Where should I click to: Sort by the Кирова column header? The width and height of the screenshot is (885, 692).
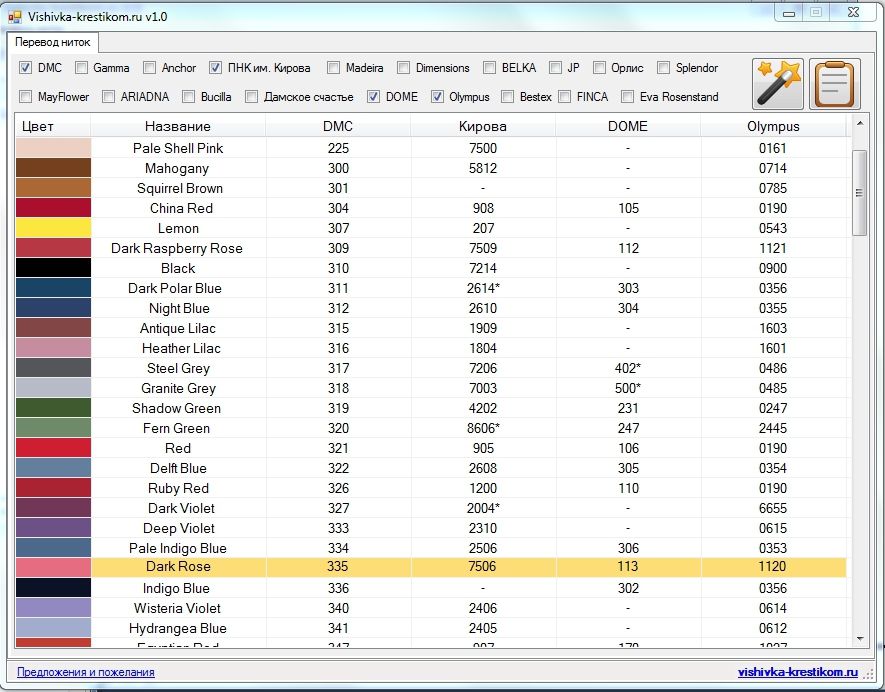coord(483,126)
